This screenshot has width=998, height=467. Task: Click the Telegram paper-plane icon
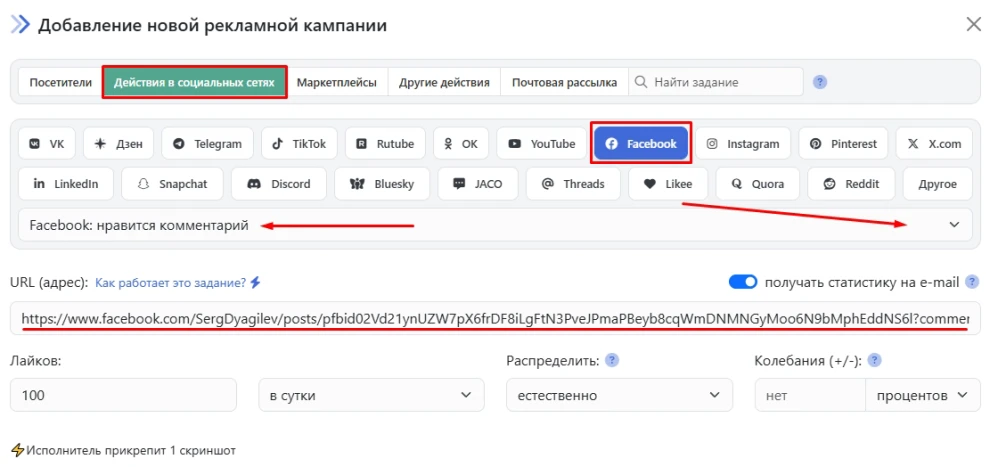[x=179, y=144]
